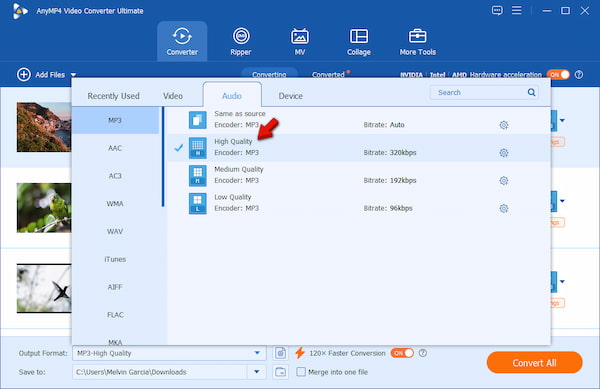Switch to the Converting tab
600x389 pixels.
269,74
